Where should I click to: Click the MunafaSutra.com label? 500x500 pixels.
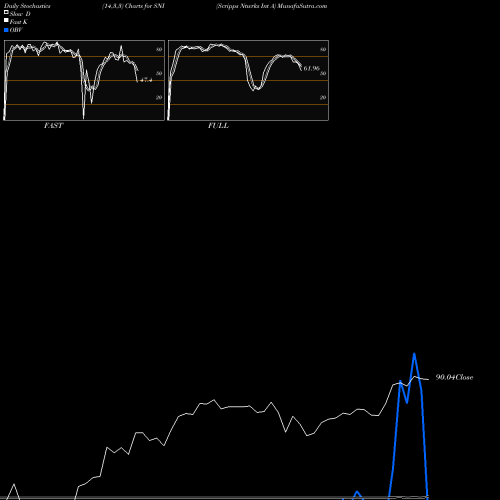click(302, 6)
